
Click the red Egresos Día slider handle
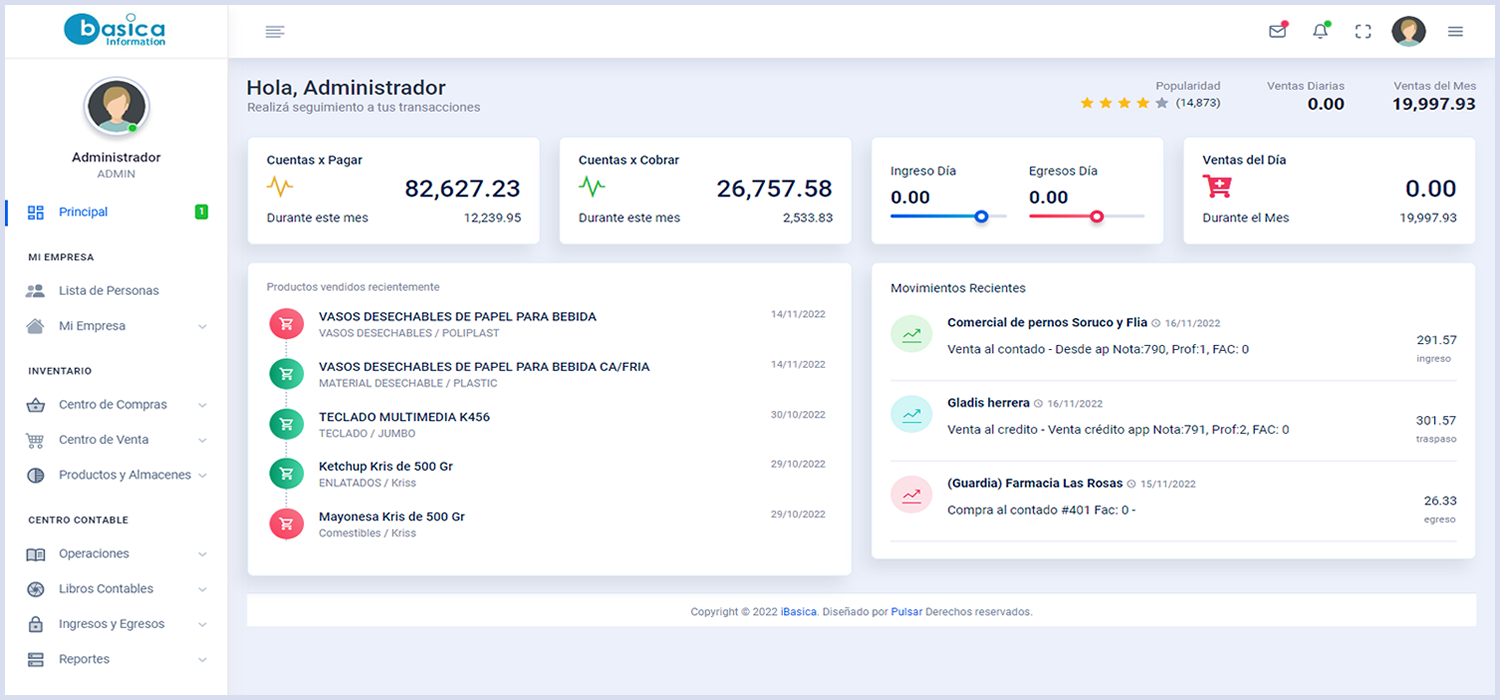click(1097, 216)
